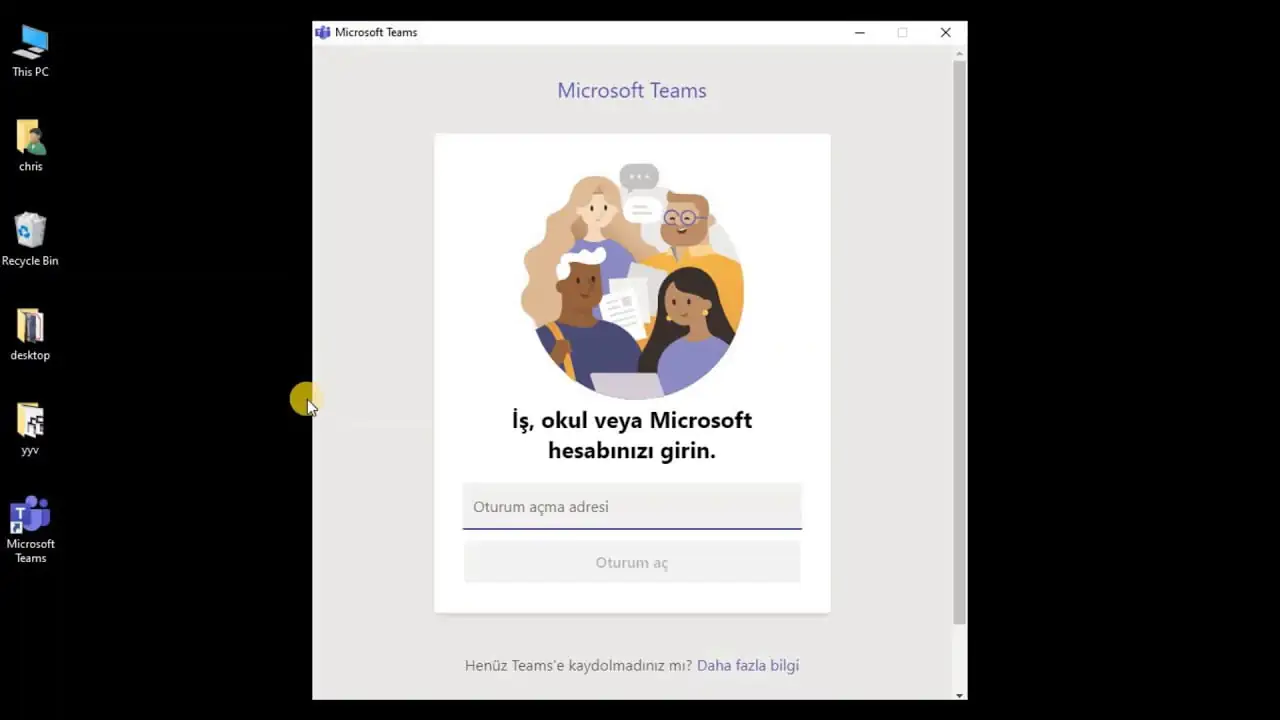Click the Teams logo in the title bar
The height and width of the screenshot is (720, 1280).
tap(322, 32)
